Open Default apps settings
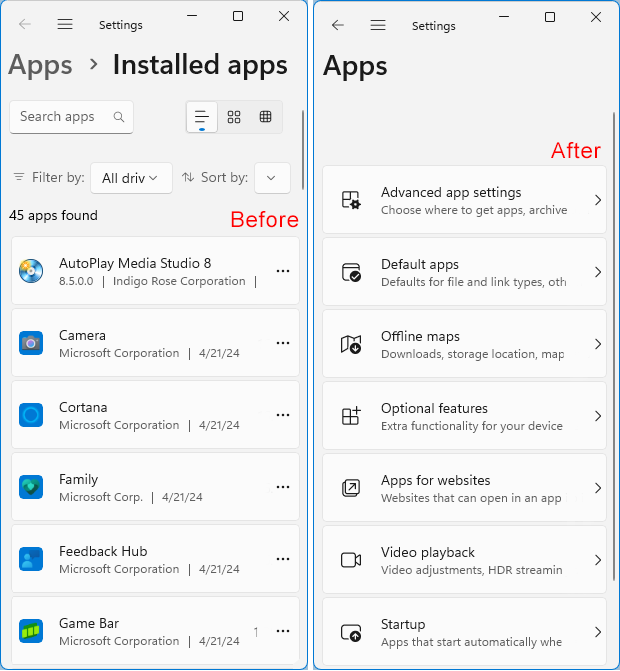This screenshot has width=620, height=671. [464, 272]
